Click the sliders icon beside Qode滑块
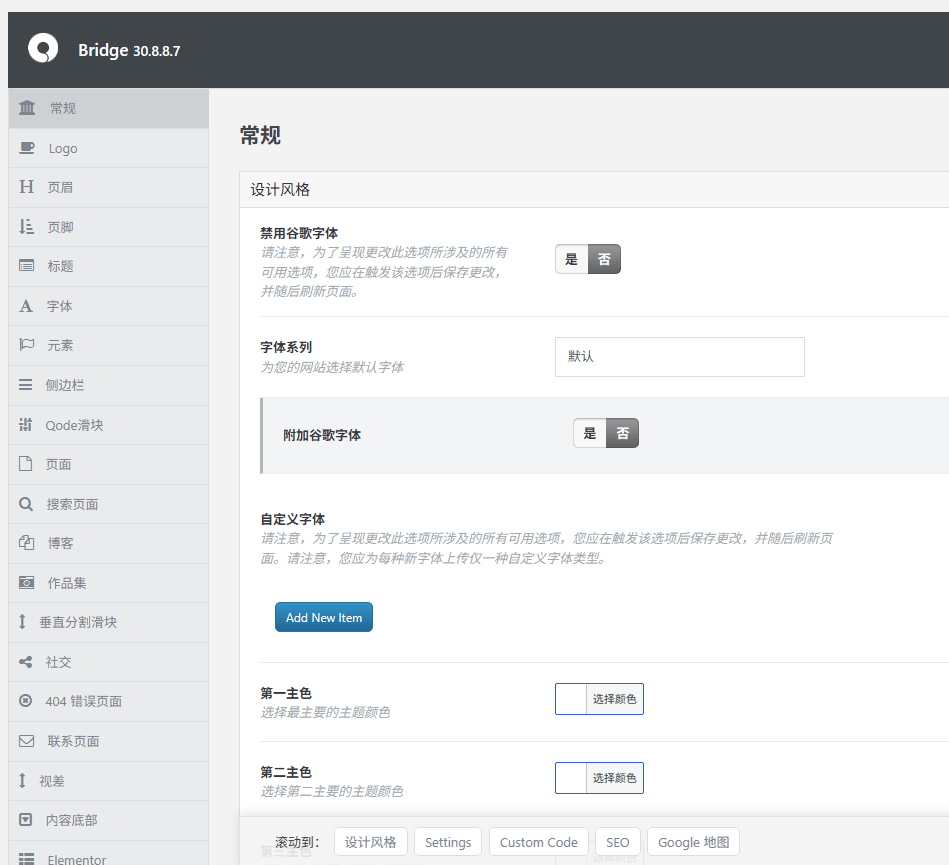This screenshot has width=949, height=865. (x=25, y=425)
